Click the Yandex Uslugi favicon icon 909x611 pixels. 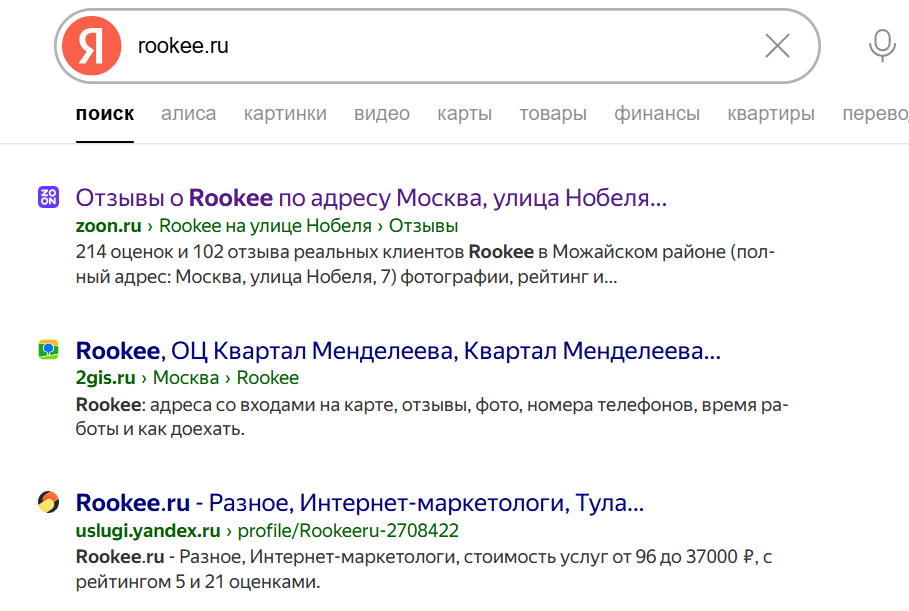click(x=48, y=502)
